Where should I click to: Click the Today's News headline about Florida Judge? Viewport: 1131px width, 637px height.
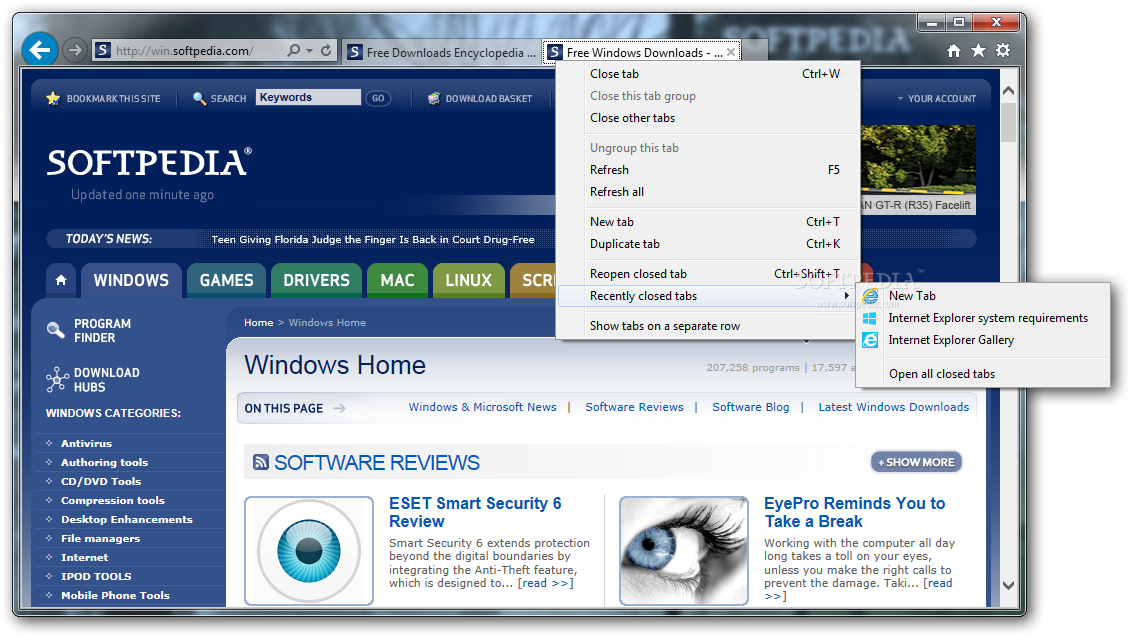373,240
